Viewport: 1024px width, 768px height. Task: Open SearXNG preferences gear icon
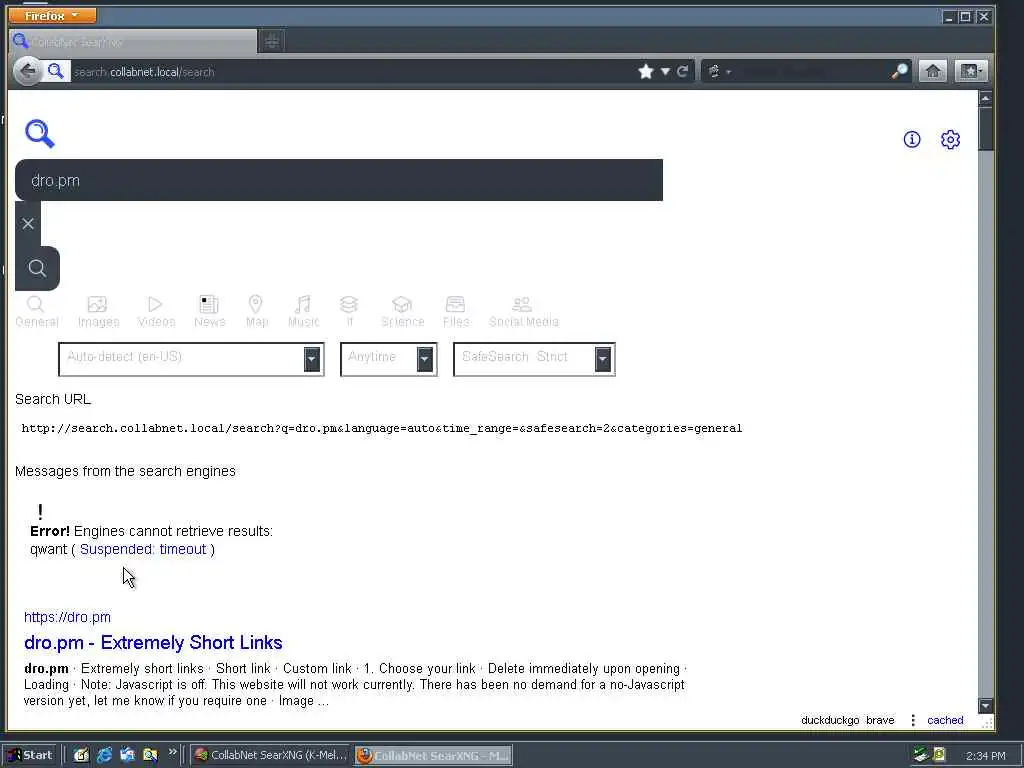pyautogui.click(x=950, y=139)
